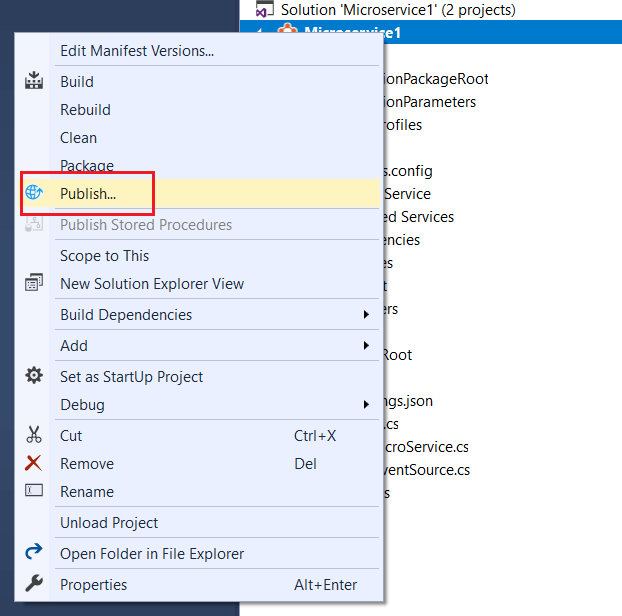This screenshot has height=616, width=622.
Task: Click the red X Remove icon
Action: click(x=34, y=463)
